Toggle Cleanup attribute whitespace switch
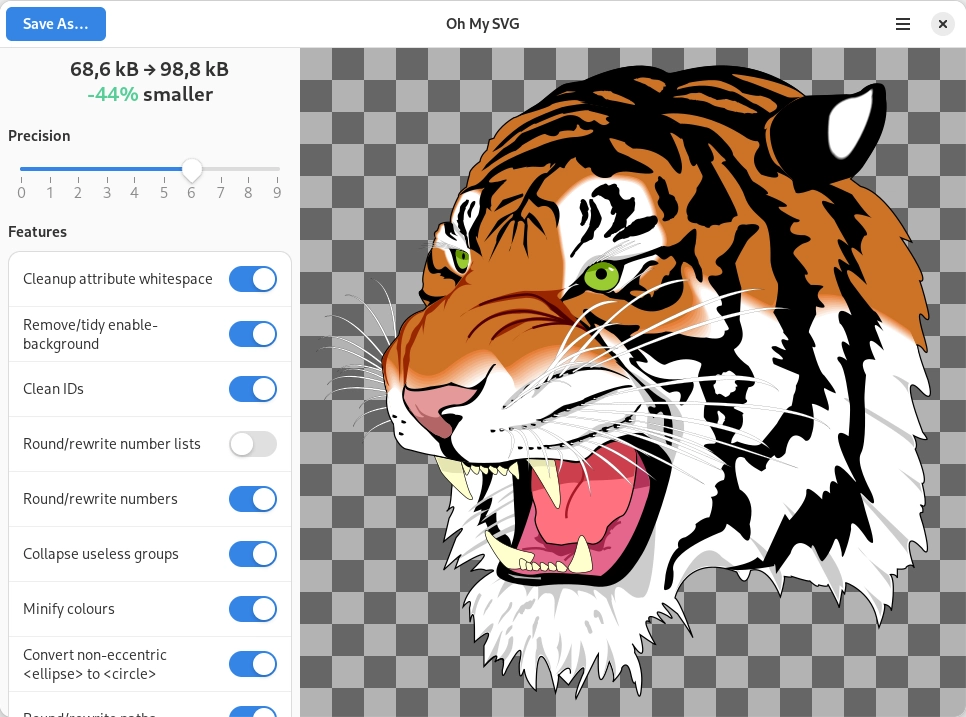966x717 pixels. (x=253, y=279)
